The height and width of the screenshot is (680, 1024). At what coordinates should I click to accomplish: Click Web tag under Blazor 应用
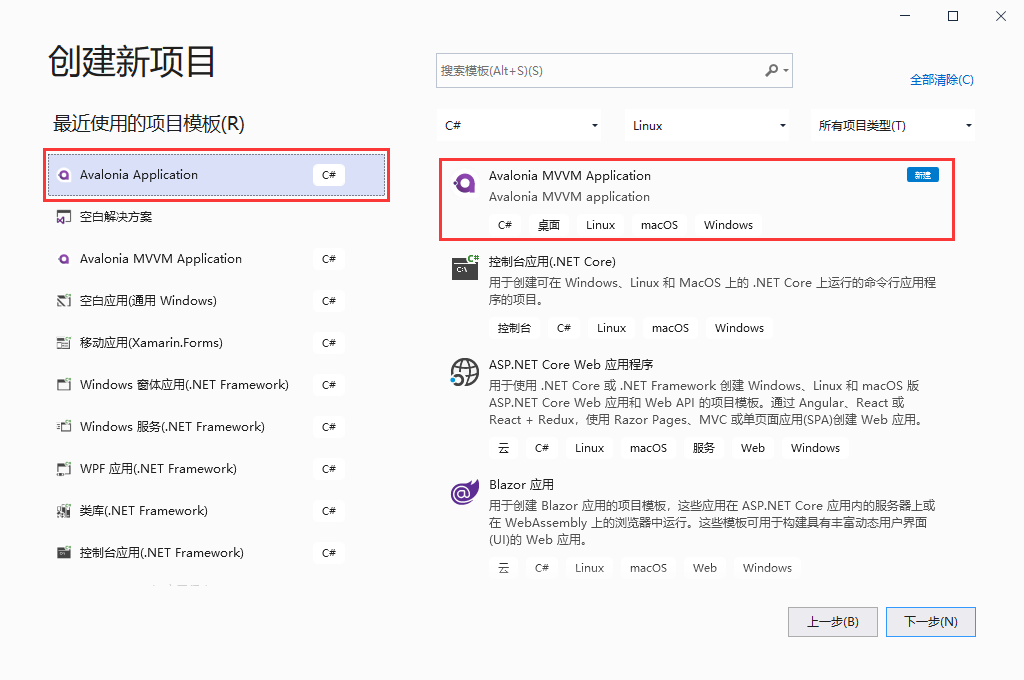tap(705, 568)
